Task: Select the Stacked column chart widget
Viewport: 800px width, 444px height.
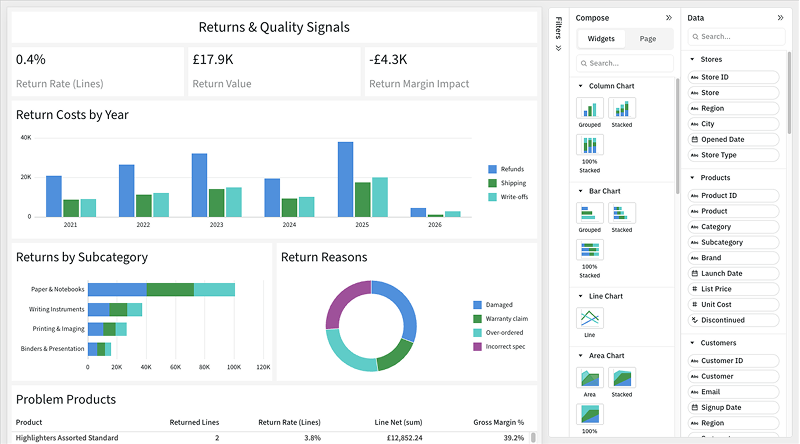Action: click(622, 109)
